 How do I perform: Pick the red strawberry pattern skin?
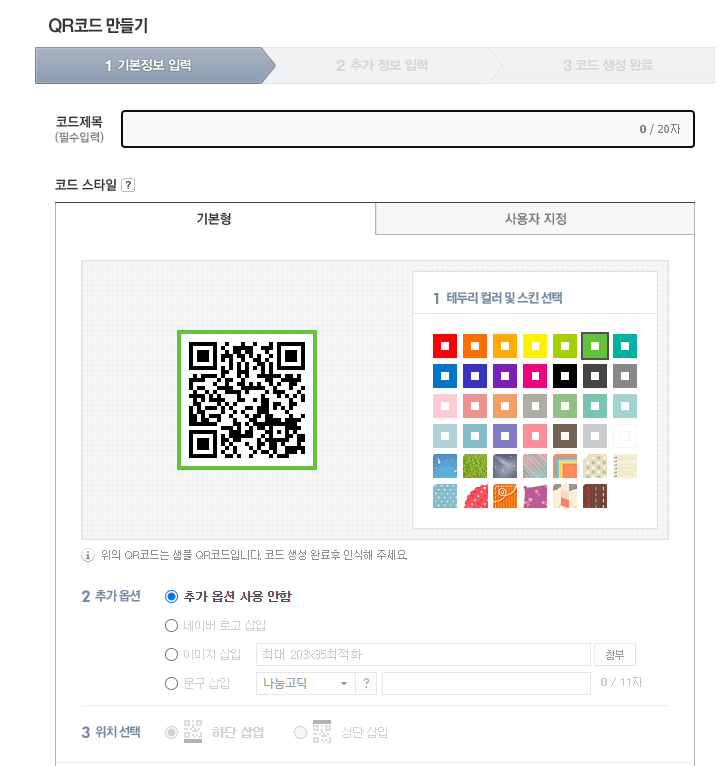pyautogui.click(x=475, y=496)
